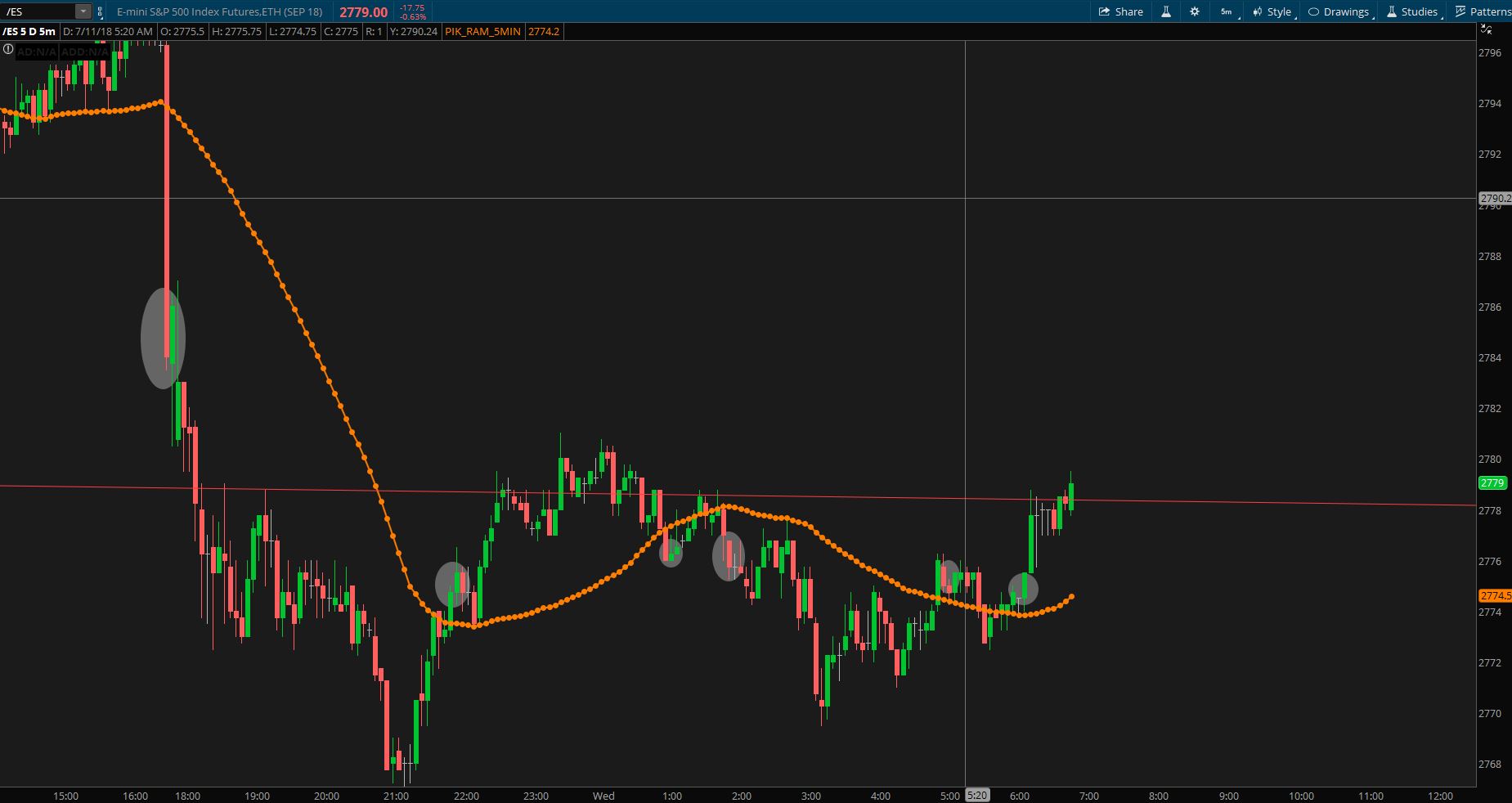Click the Wed date axis label

coord(603,796)
